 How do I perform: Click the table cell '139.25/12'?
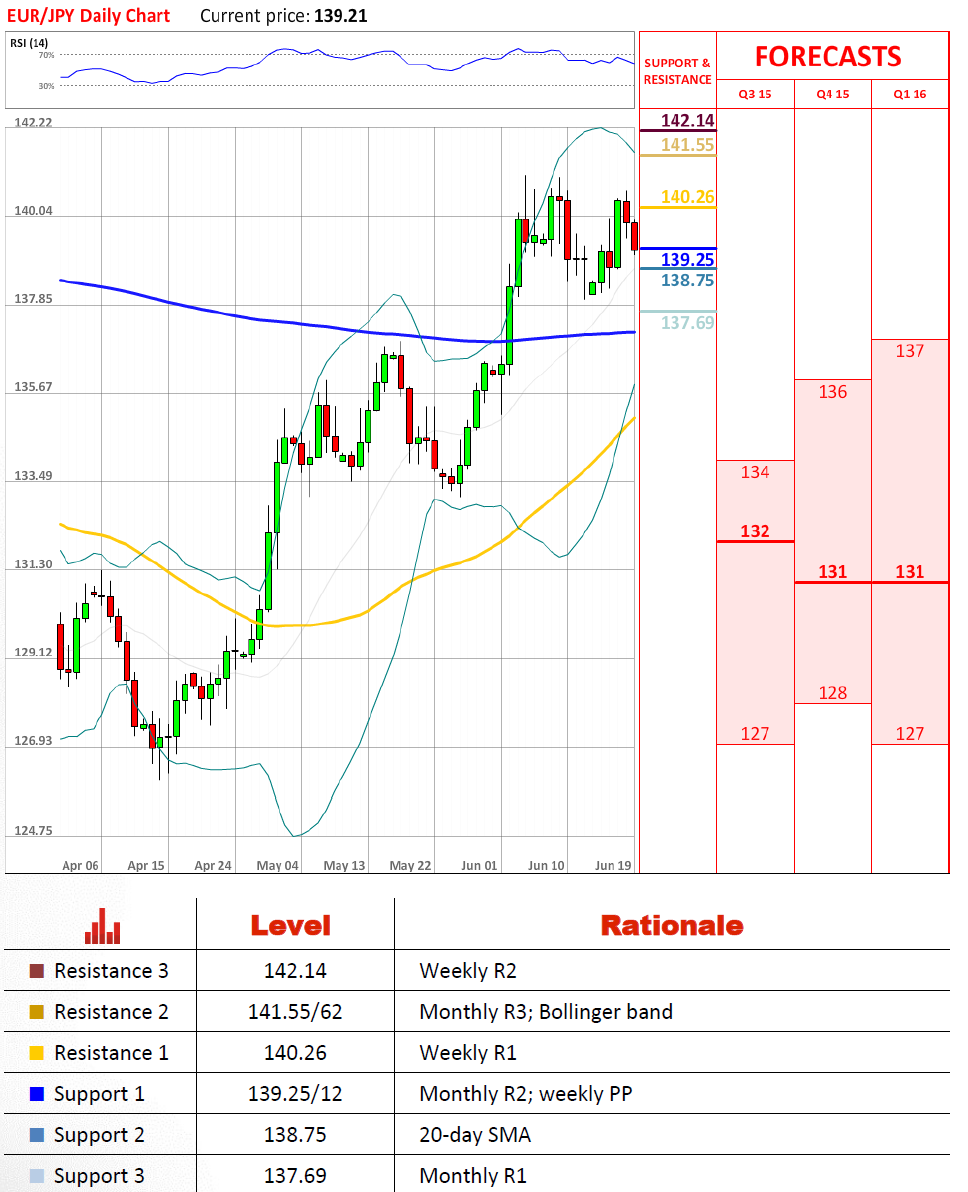(295, 1094)
